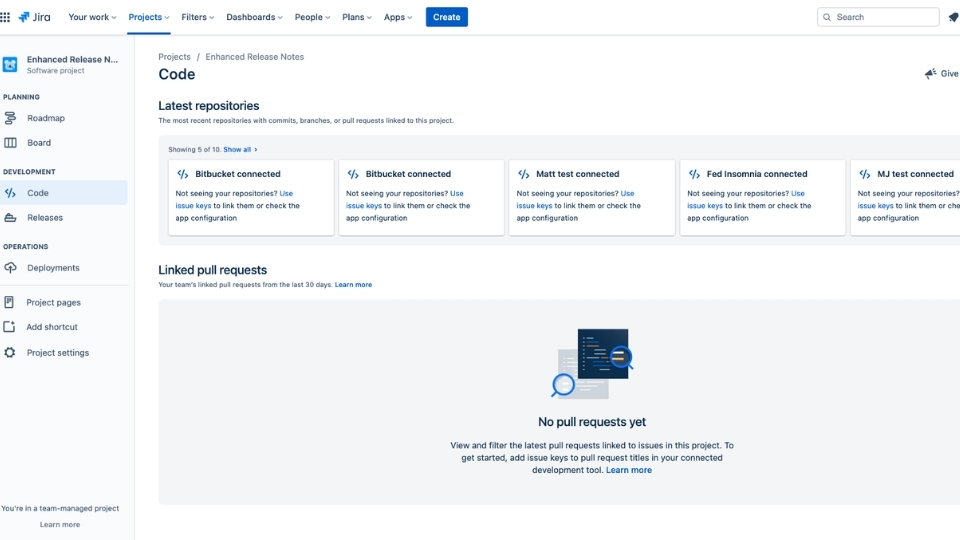Click Use issue keys link on Fed Insomnia card
Image resolution: width=960 pixels, height=540 pixels.
point(746,200)
